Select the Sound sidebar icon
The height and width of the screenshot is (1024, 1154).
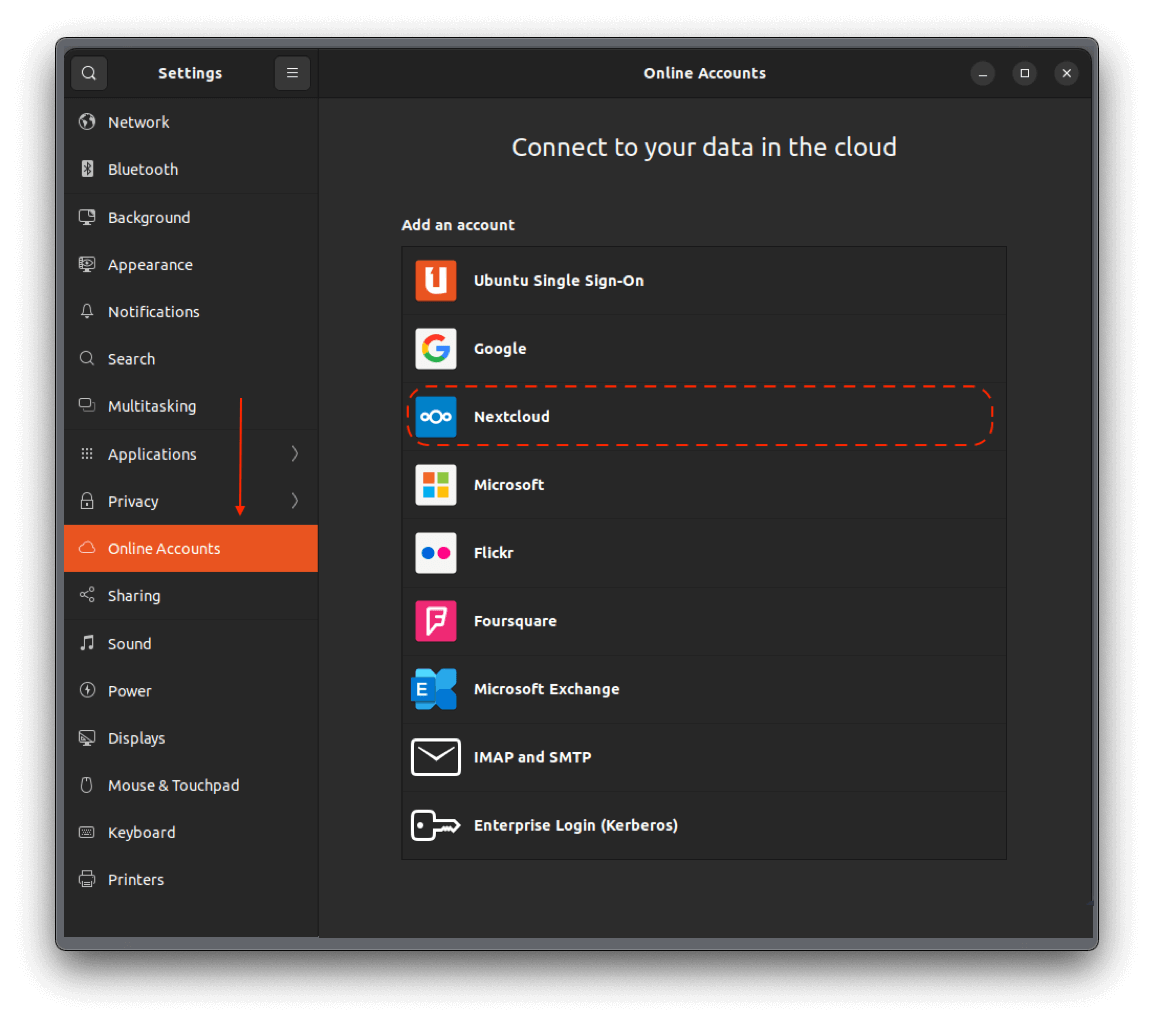87,643
